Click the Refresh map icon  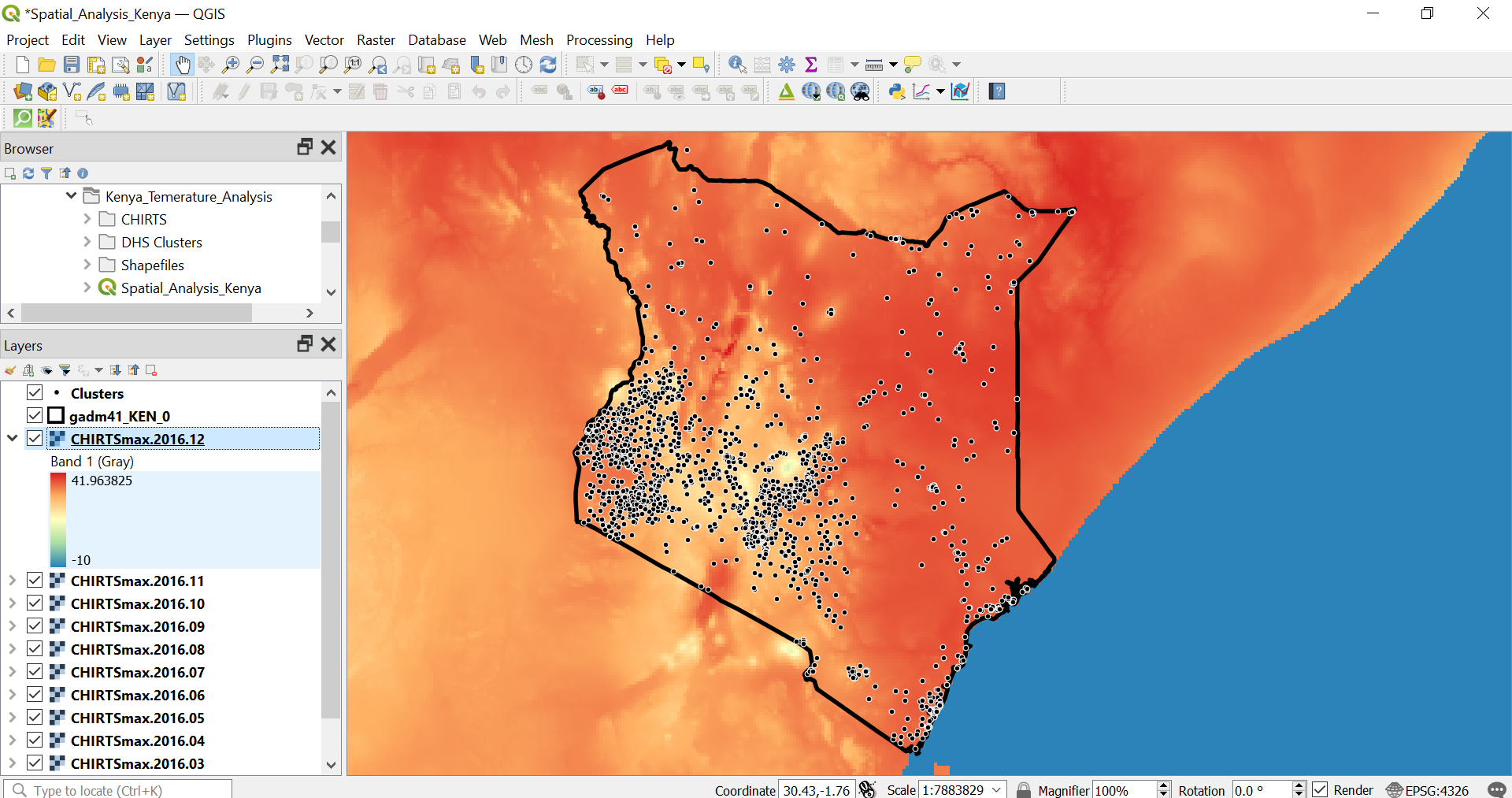coord(548,65)
